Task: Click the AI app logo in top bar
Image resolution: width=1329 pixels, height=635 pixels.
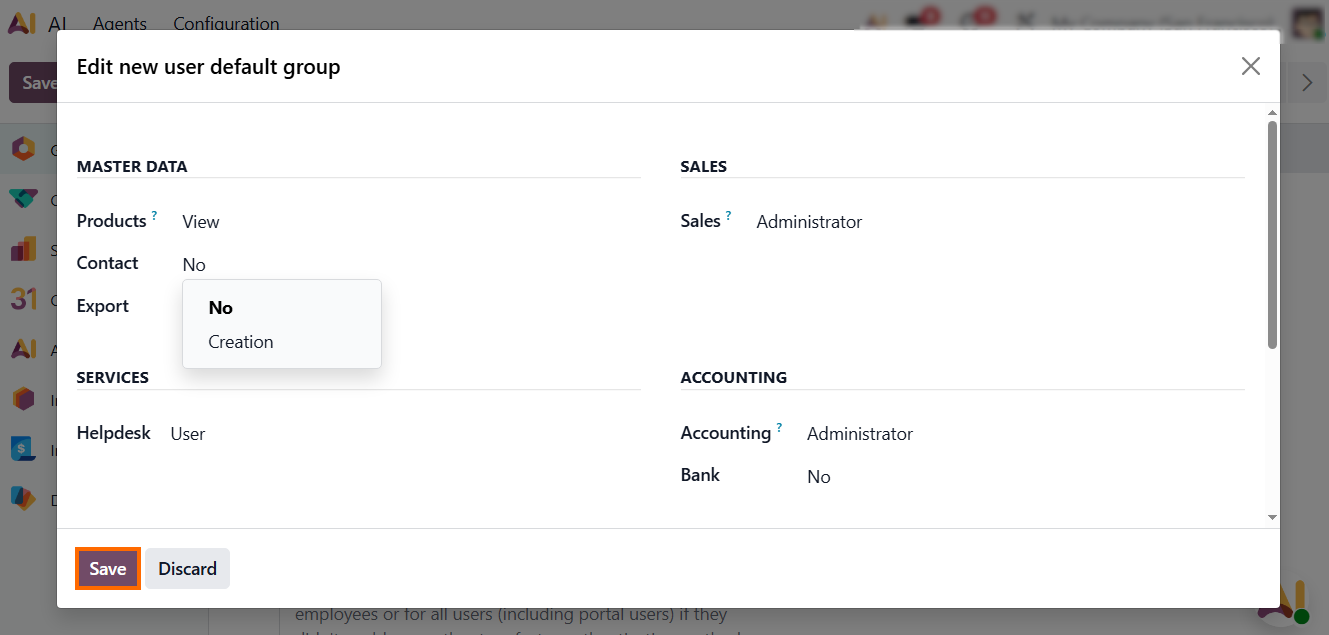Action: (22, 24)
